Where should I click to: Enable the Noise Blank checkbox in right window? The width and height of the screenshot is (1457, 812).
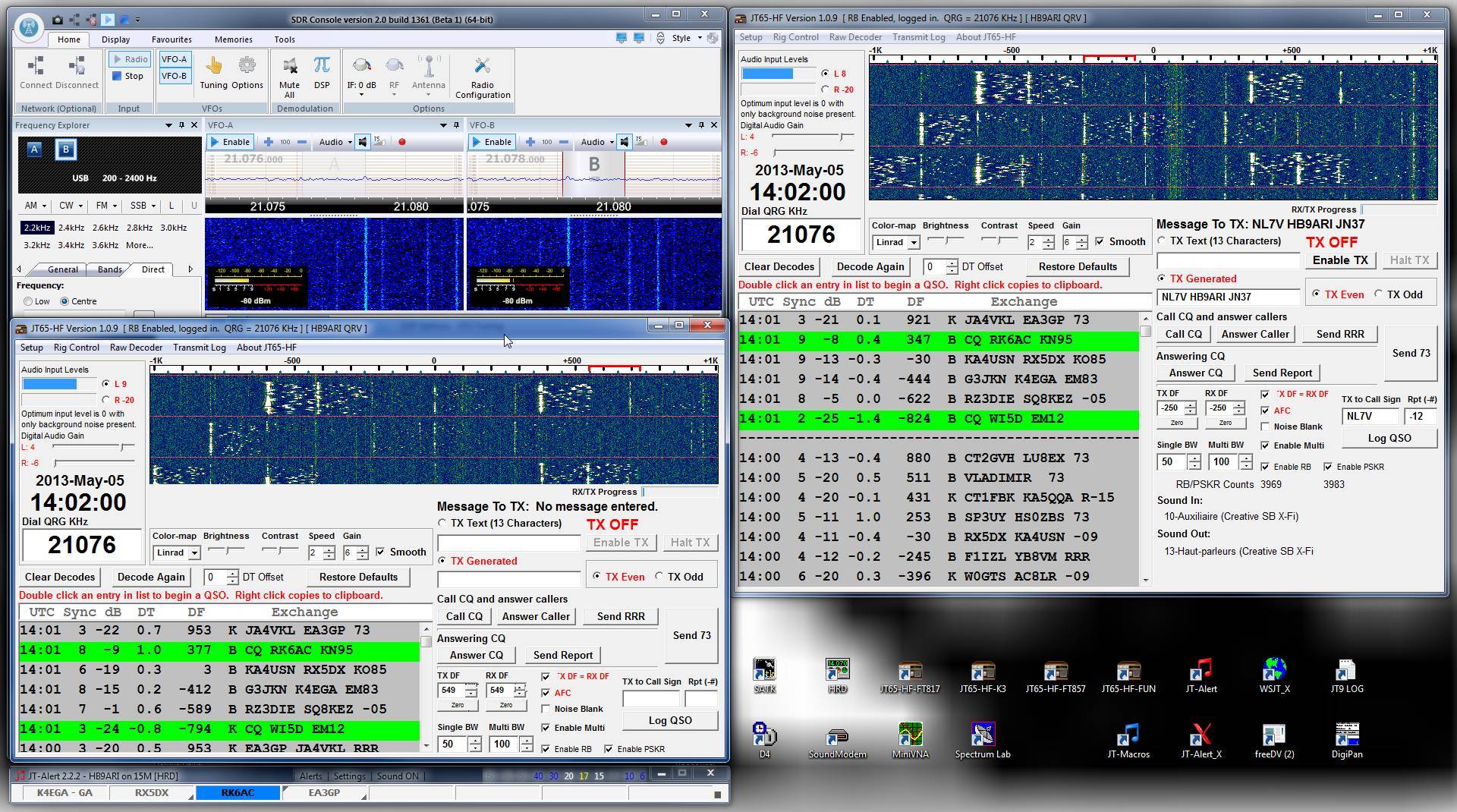pyautogui.click(x=1265, y=426)
